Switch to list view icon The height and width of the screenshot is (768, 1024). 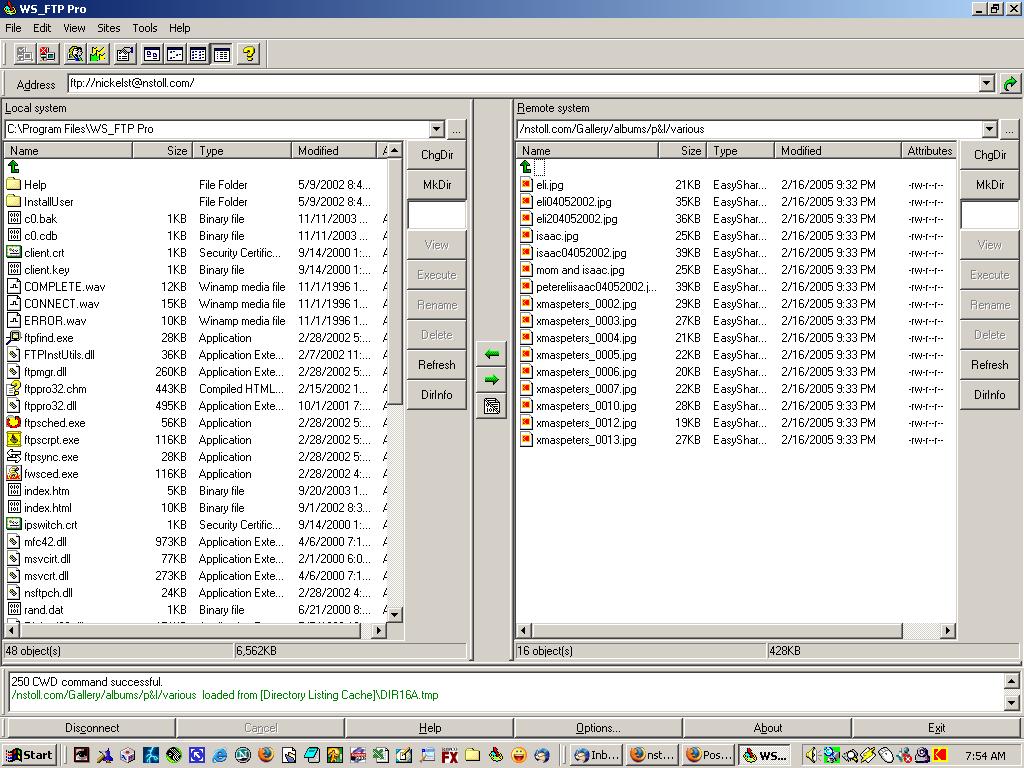pos(198,54)
